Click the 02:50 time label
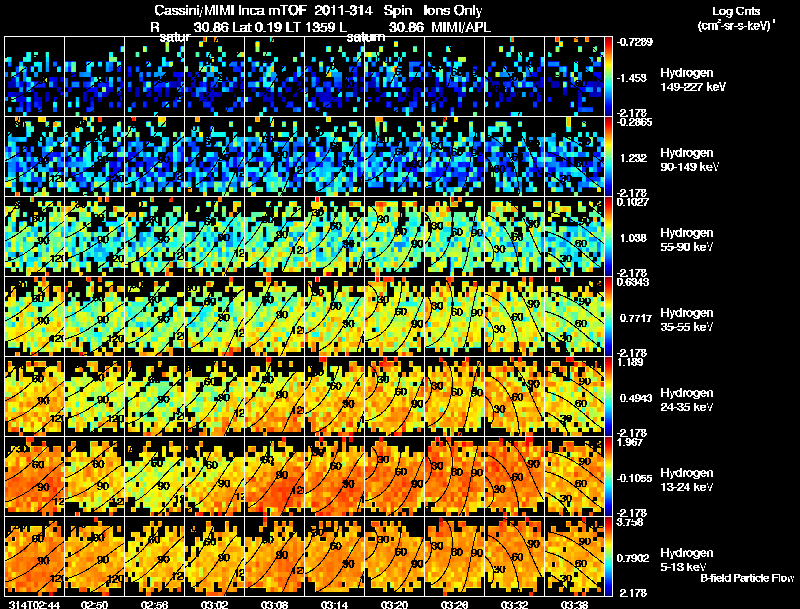The width and height of the screenshot is (800, 609). pos(94,604)
